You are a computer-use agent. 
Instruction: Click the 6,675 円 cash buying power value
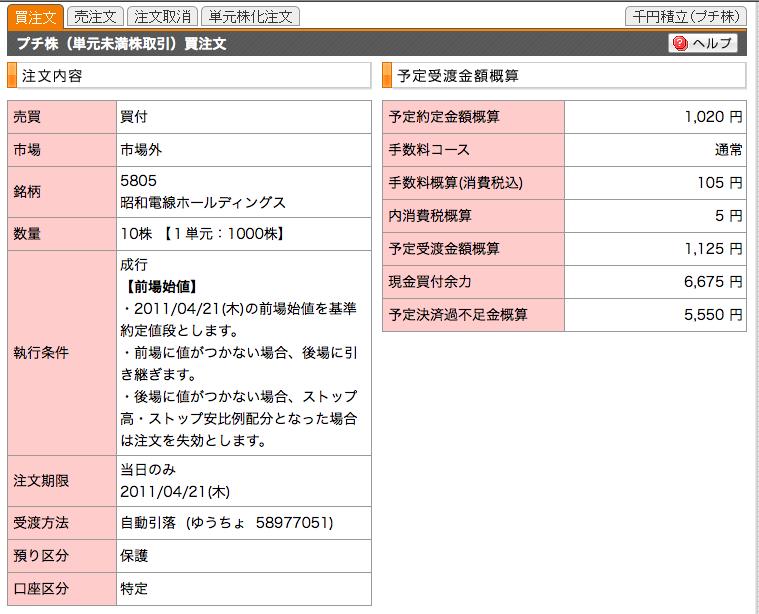click(713, 282)
